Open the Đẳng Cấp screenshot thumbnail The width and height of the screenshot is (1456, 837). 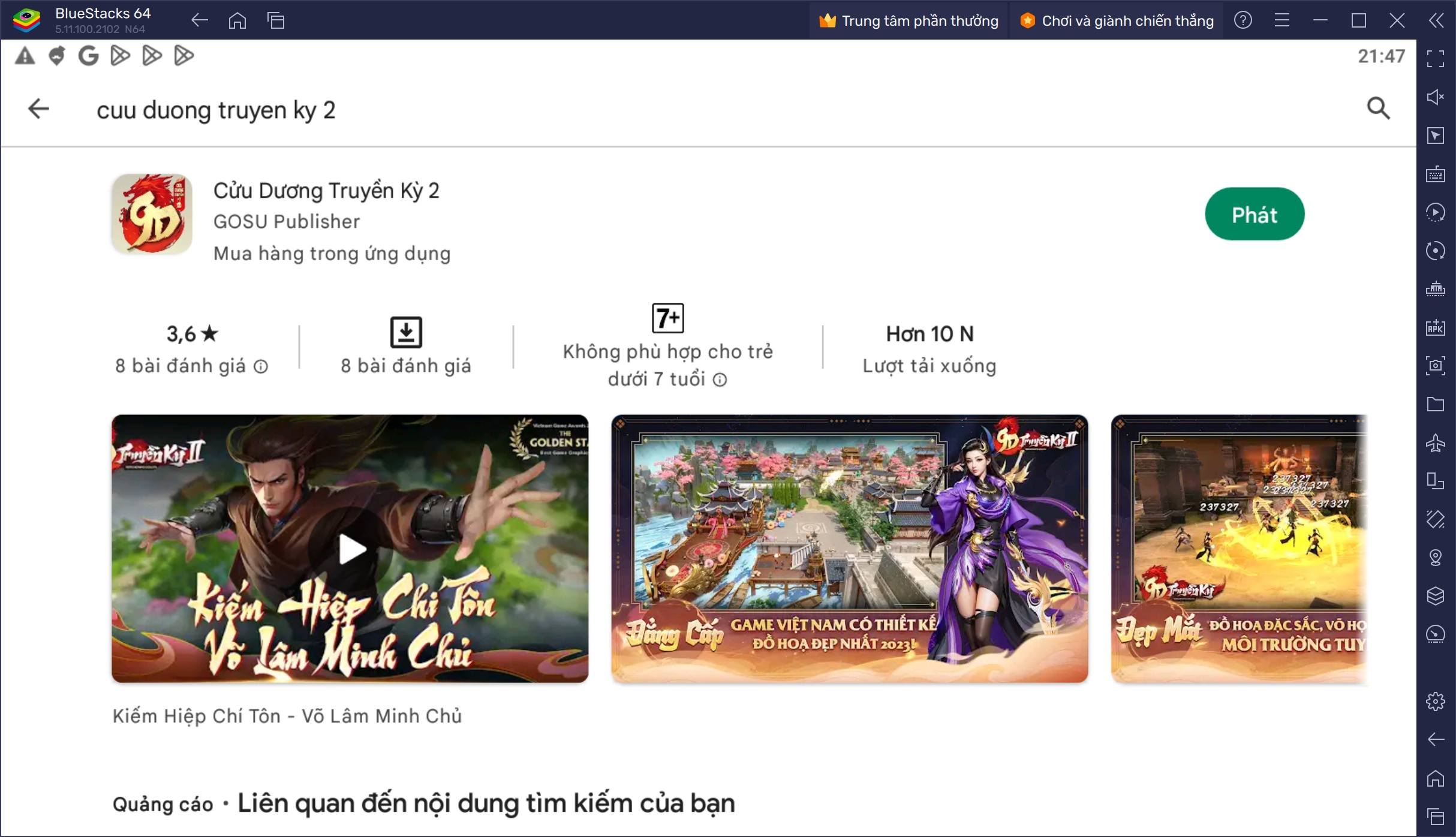(x=850, y=549)
